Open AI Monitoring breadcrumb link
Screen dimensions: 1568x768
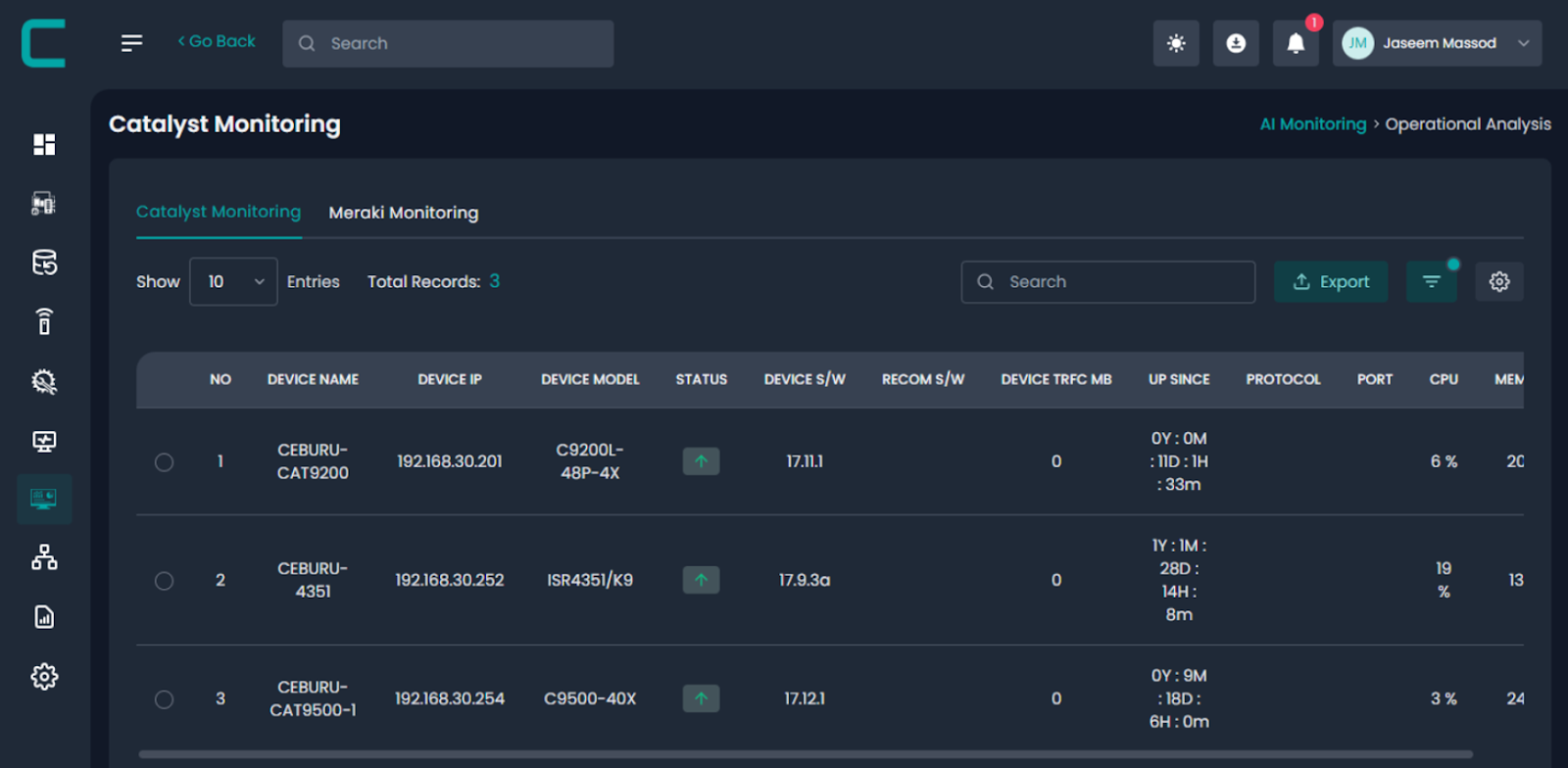(x=1313, y=124)
